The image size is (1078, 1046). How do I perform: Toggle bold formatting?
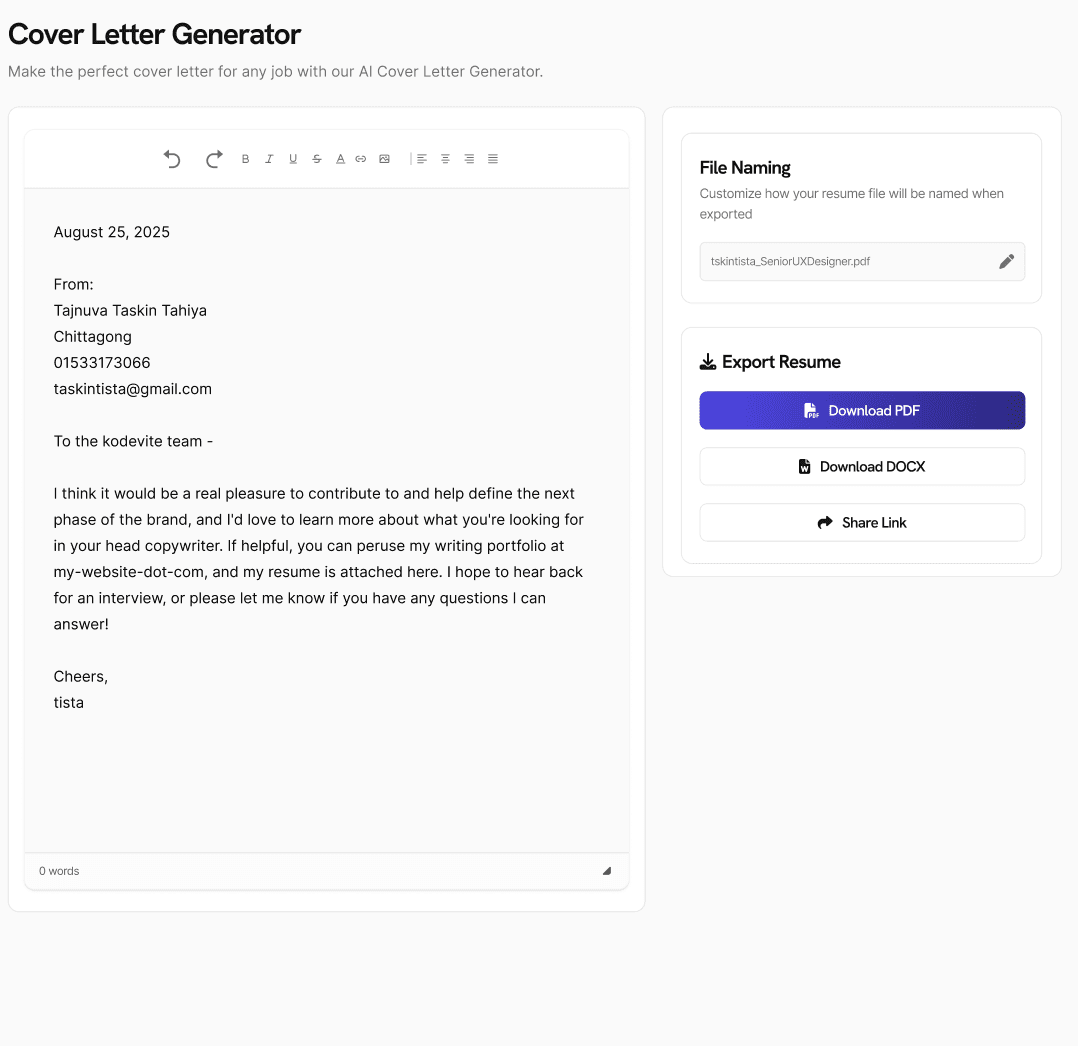245,159
